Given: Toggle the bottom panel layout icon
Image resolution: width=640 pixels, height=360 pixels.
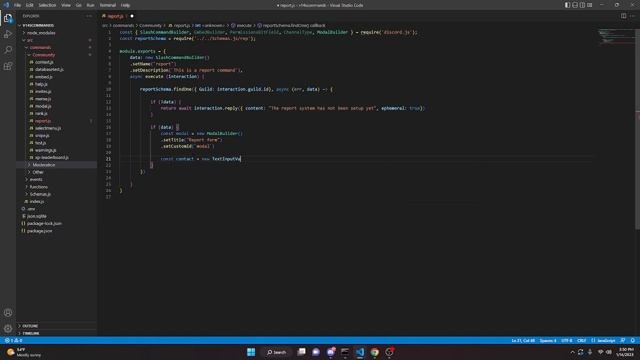Looking at the screenshot, I should [575, 5].
